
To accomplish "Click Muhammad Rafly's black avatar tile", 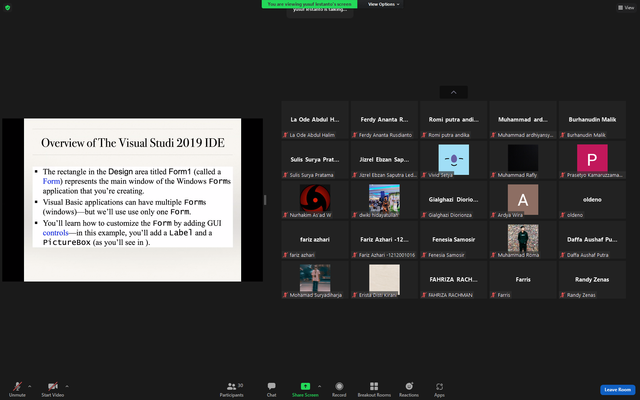I will (x=523, y=158).
